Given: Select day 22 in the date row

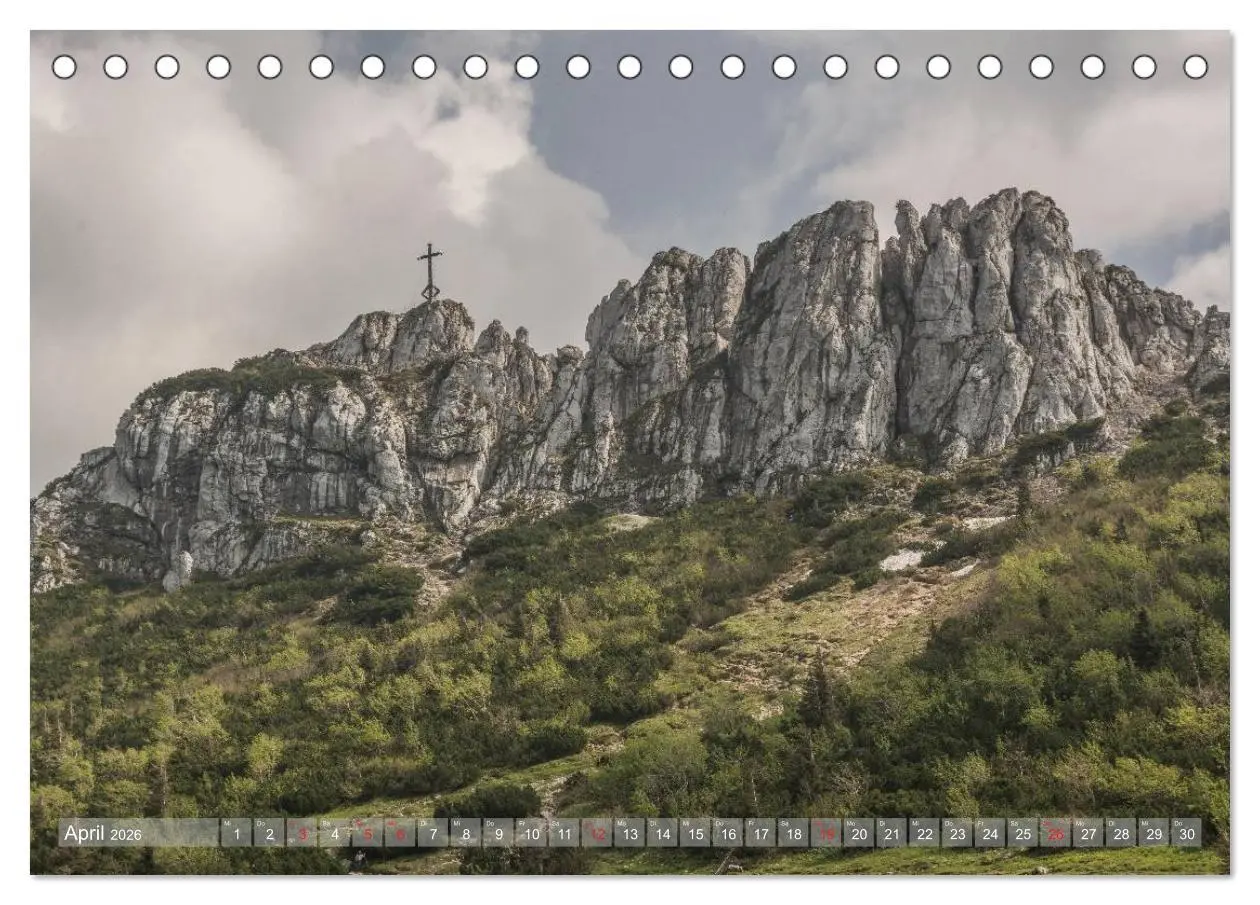Looking at the screenshot, I should [924, 833].
